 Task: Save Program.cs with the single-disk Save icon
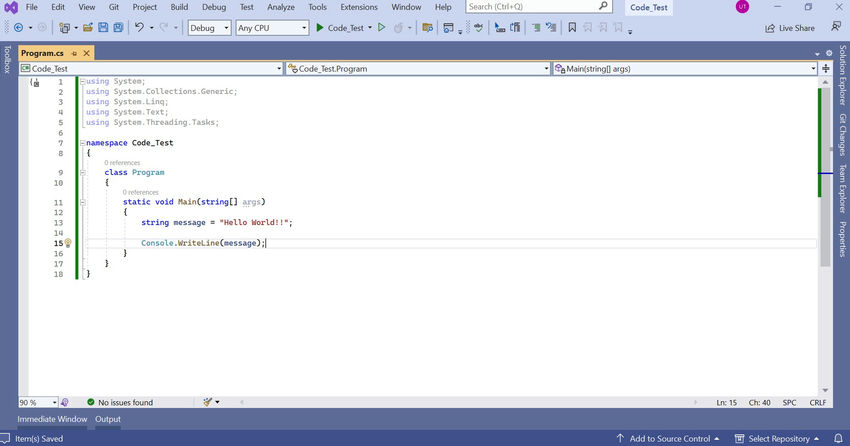103,28
